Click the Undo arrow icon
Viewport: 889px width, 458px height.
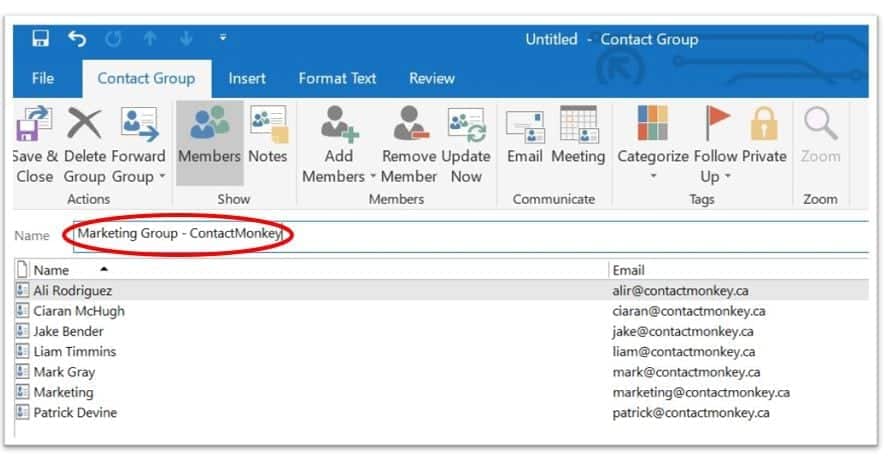pyautogui.click(x=77, y=39)
